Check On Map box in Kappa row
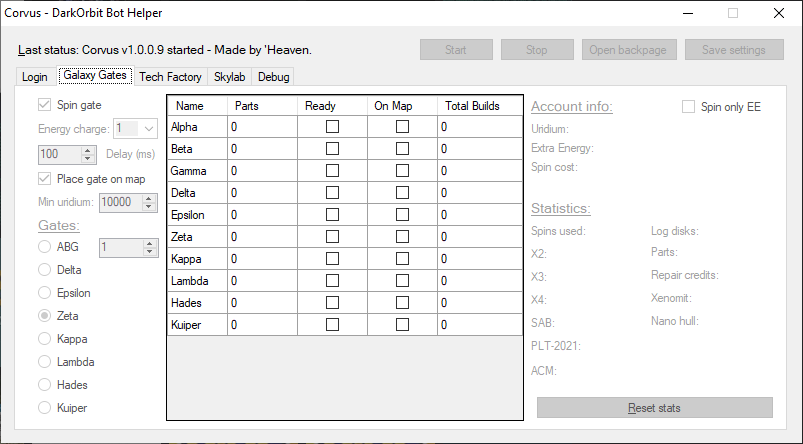Viewport: 803px width, 444px height. tap(403, 259)
